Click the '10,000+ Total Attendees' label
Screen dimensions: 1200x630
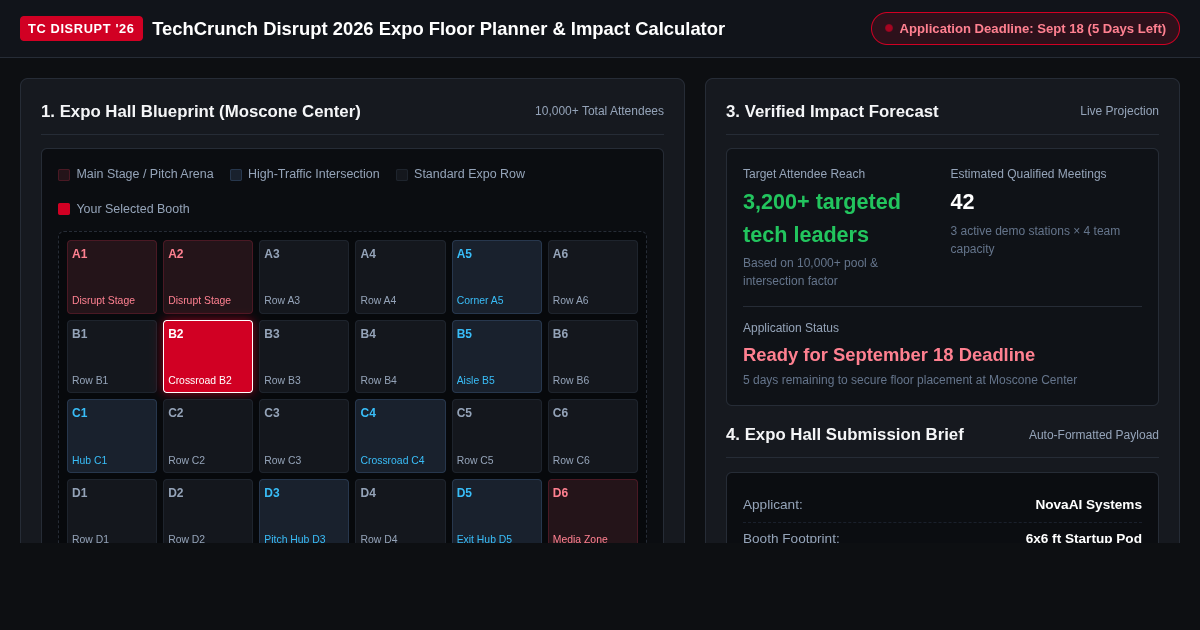tap(599, 111)
